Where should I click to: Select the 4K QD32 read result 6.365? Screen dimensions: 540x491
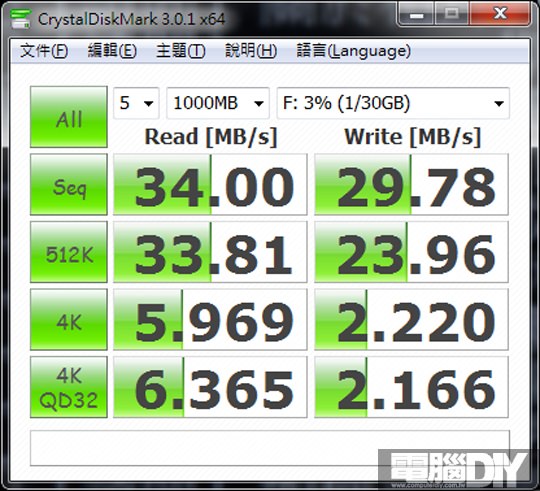click(x=210, y=387)
